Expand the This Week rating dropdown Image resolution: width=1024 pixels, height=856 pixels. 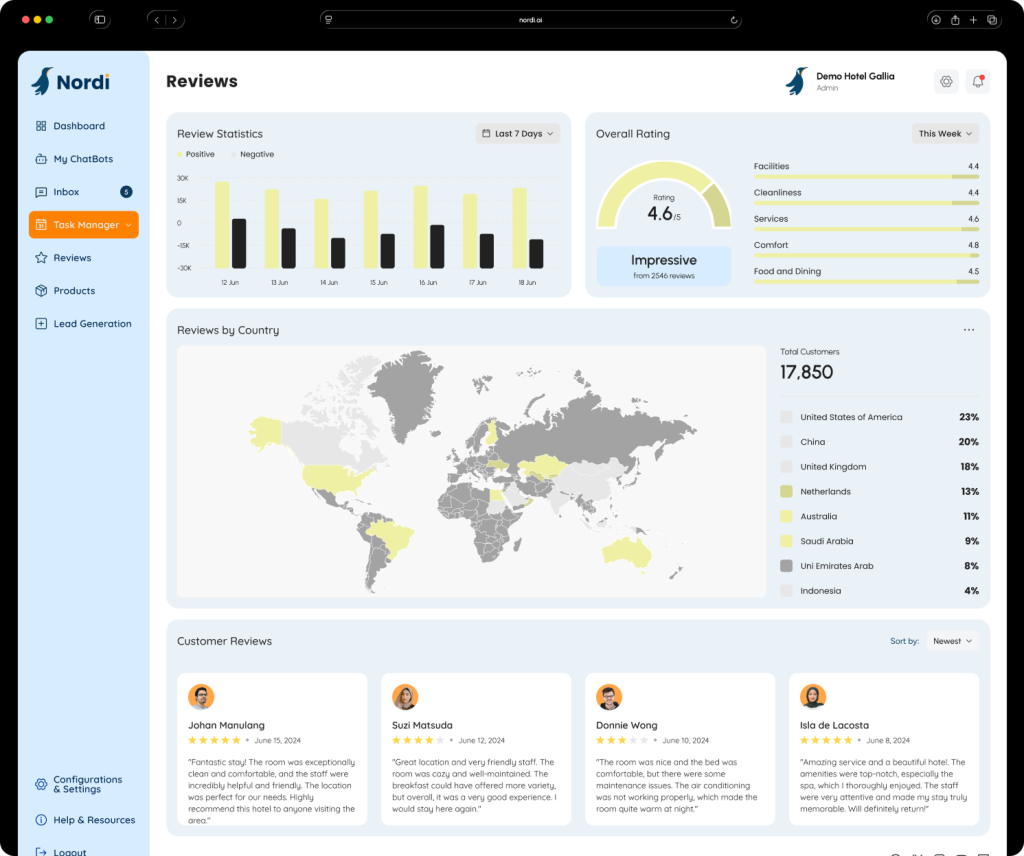[945, 134]
